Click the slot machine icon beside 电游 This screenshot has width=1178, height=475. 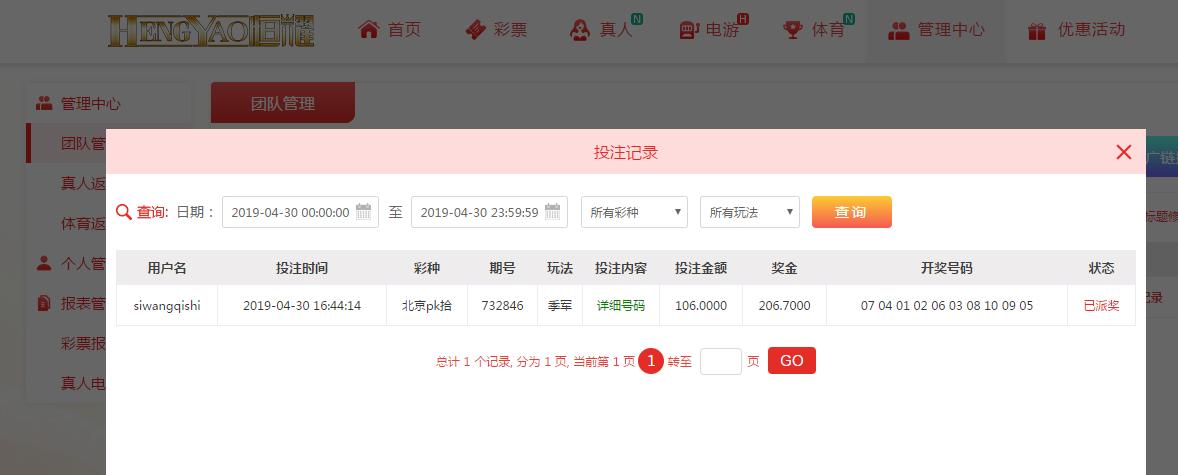(689, 30)
